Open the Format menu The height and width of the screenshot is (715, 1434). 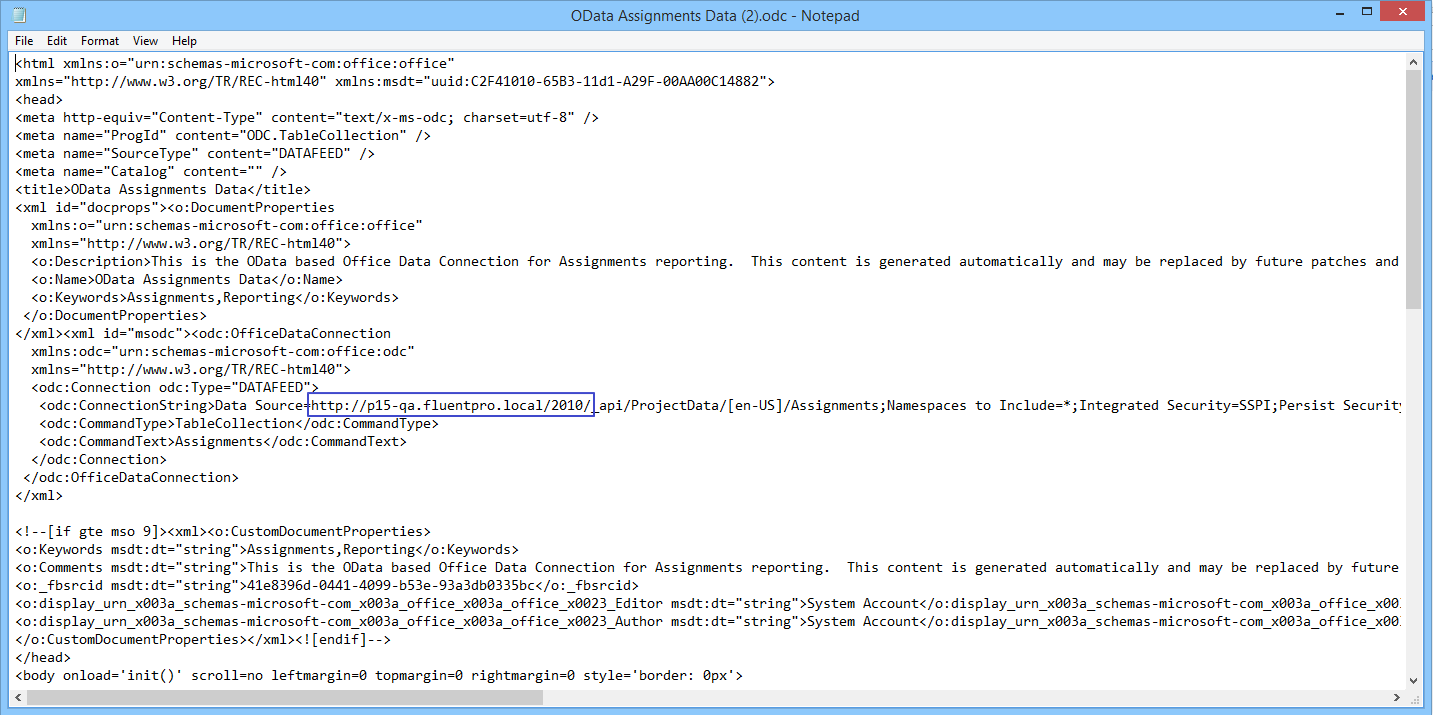(100, 41)
